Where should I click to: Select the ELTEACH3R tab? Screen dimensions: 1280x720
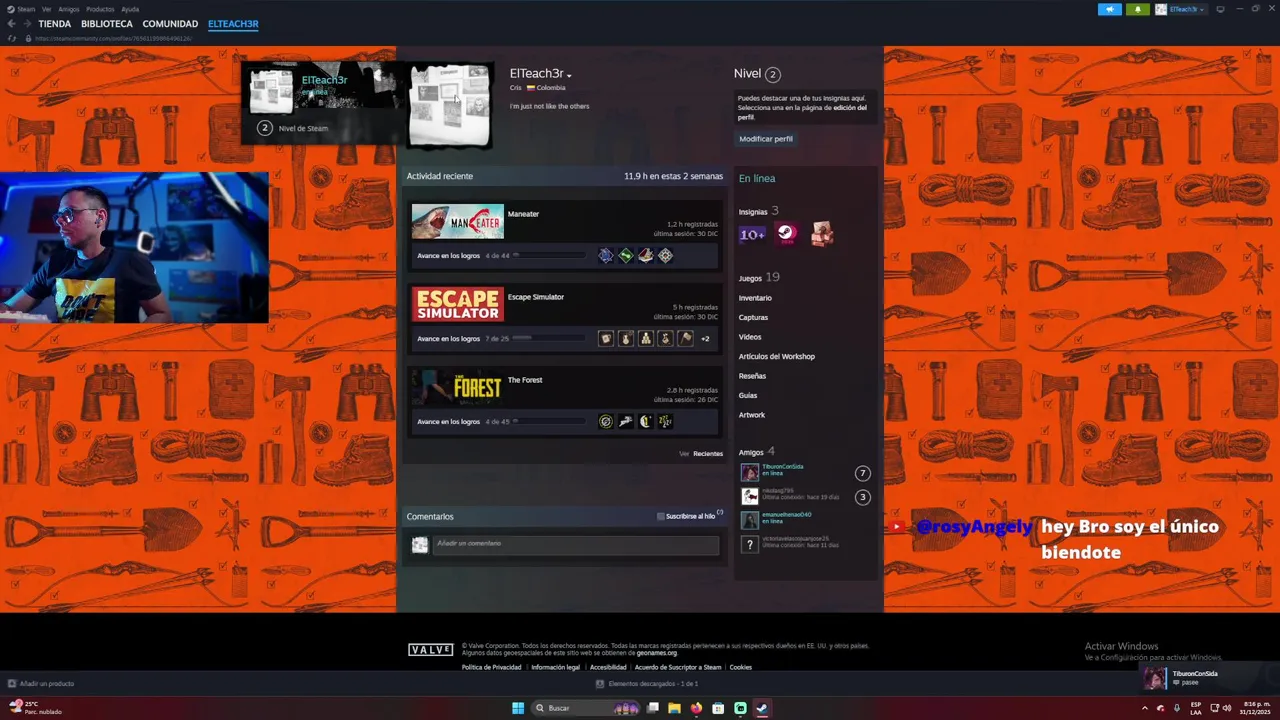tap(233, 24)
